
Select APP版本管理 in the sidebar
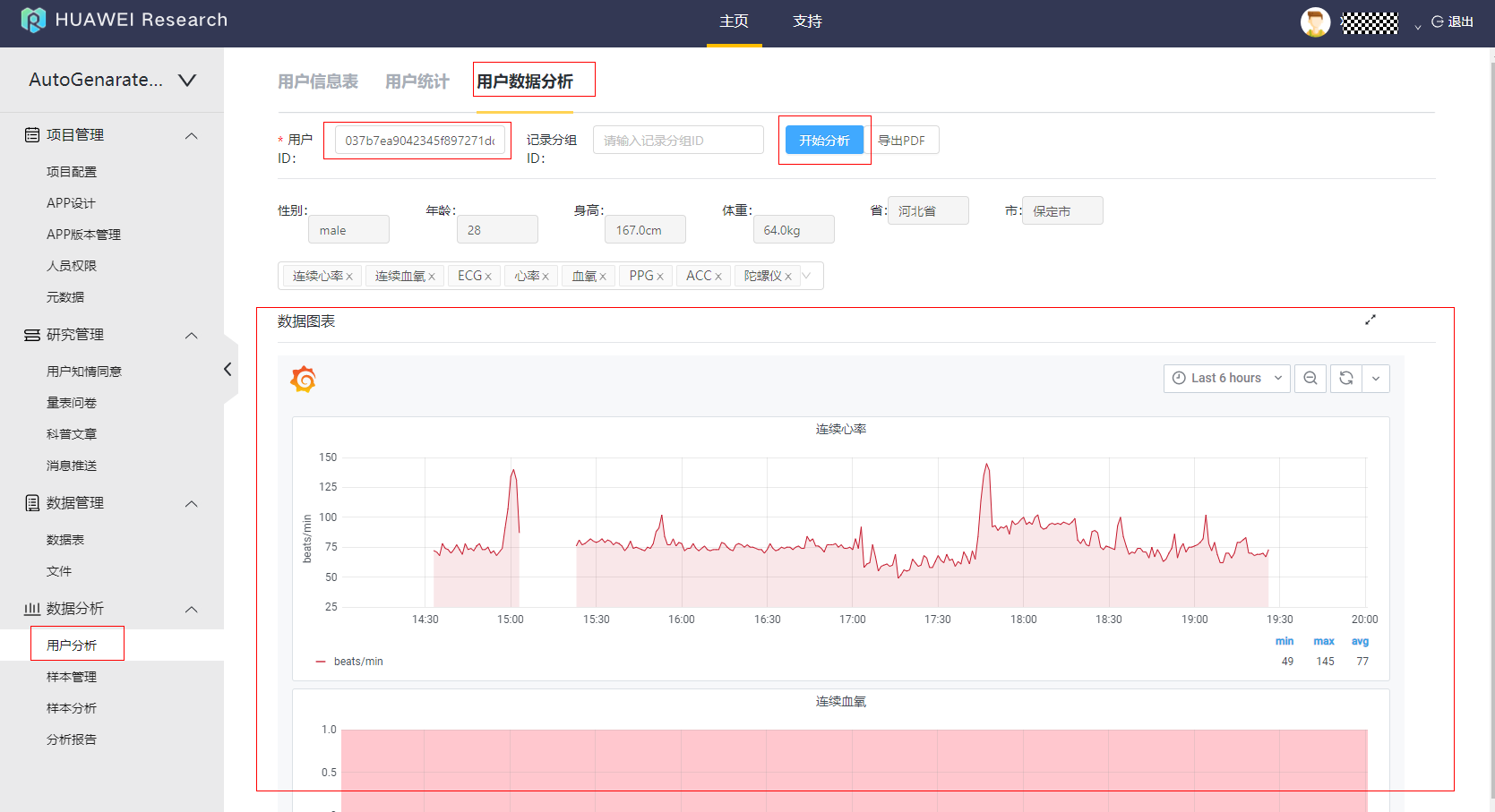pyautogui.click(x=83, y=235)
